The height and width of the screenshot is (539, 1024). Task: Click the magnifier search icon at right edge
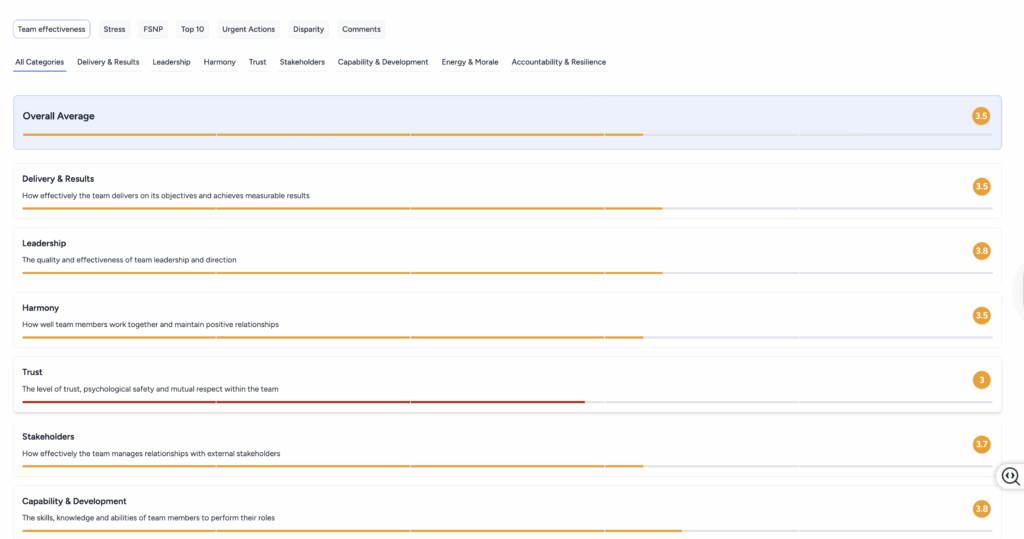[x=1010, y=477]
